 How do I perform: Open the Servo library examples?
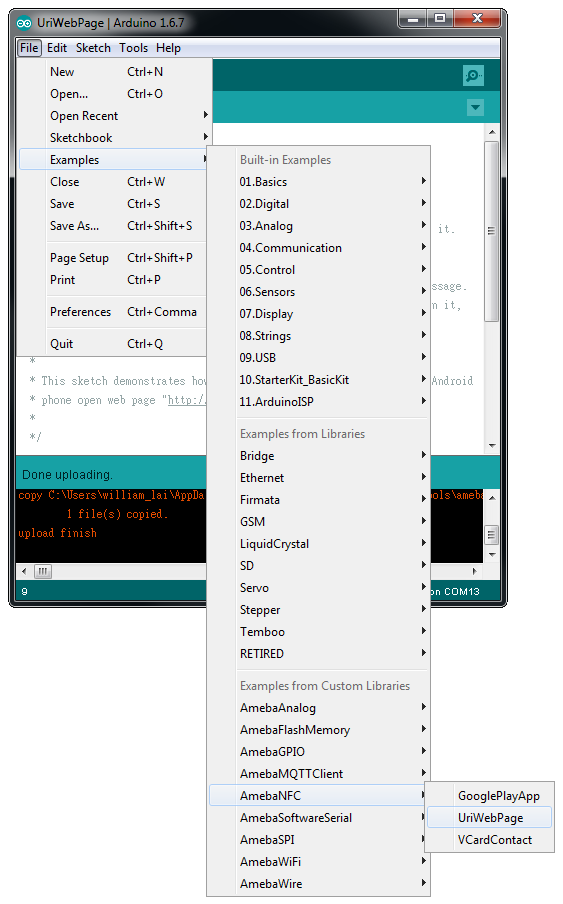pos(319,588)
